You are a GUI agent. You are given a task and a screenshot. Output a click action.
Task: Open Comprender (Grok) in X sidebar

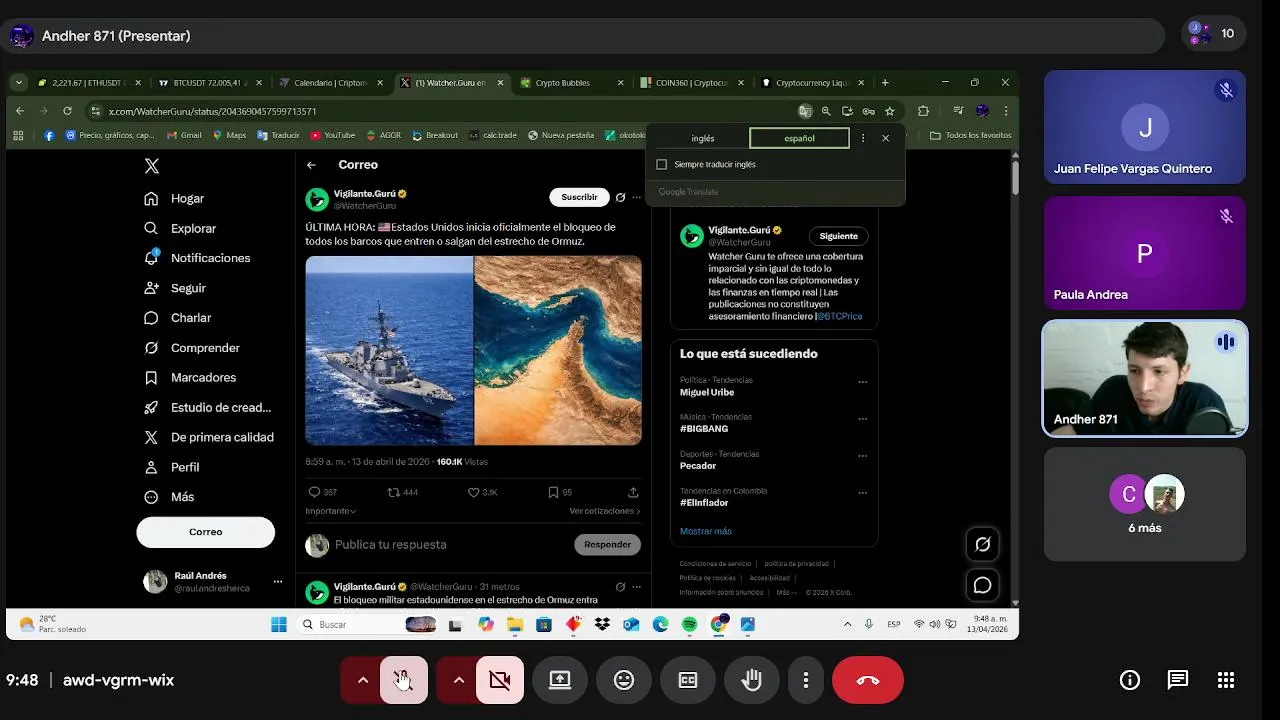click(x=192, y=348)
